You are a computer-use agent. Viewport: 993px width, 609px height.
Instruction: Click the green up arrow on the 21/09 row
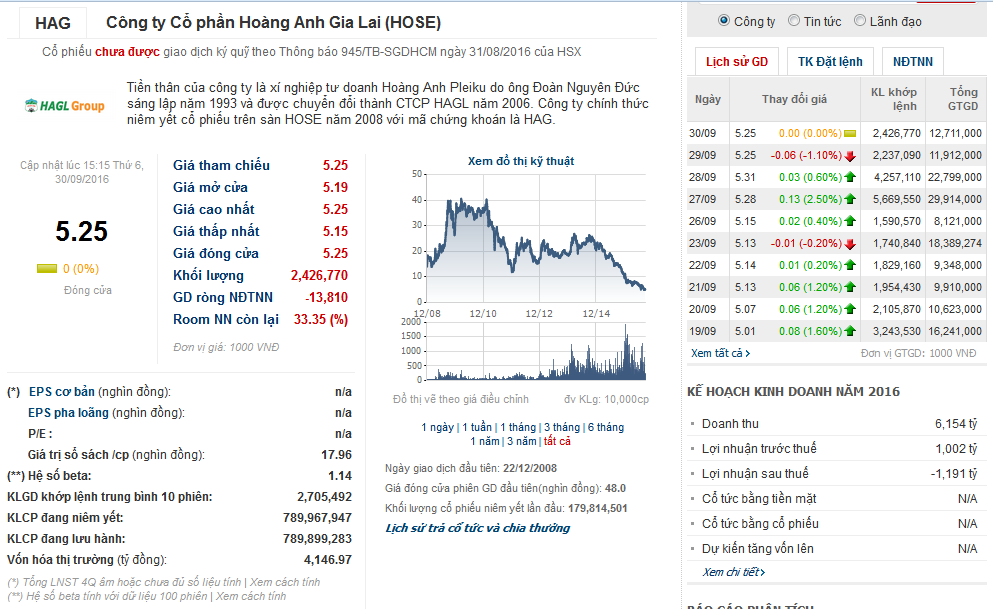850,287
